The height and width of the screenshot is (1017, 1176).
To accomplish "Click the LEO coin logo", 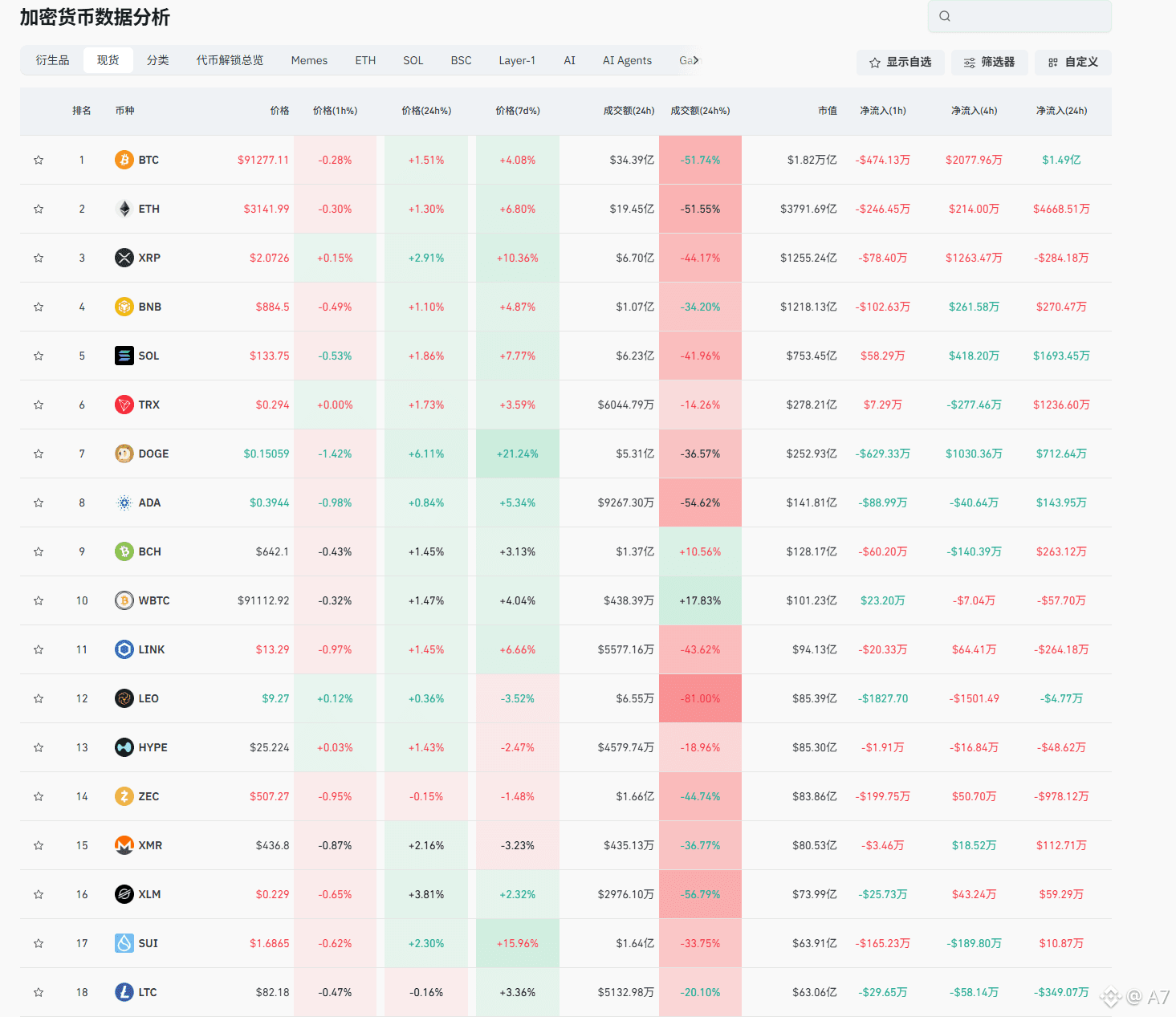I will click(x=124, y=698).
